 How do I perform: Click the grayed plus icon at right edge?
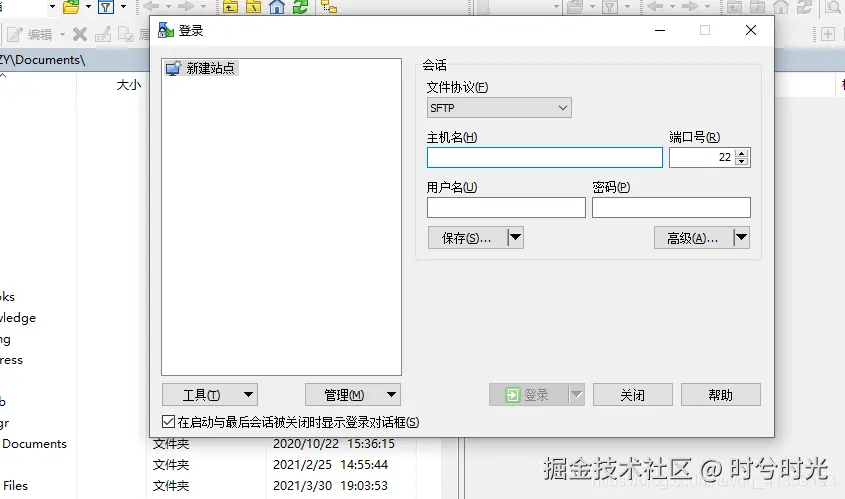tap(828, 34)
